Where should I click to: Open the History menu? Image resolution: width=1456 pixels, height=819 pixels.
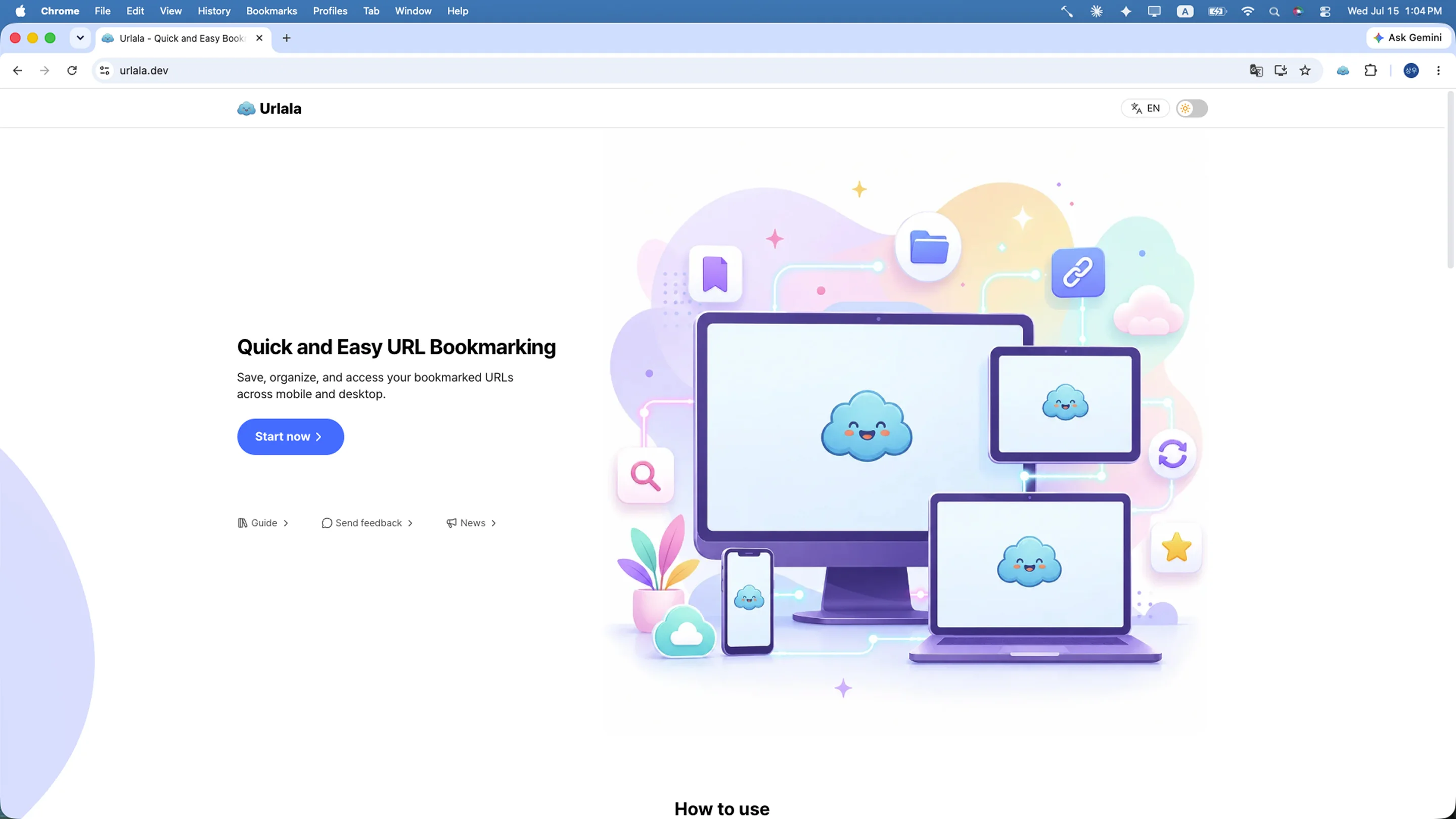pyautogui.click(x=214, y=11)
